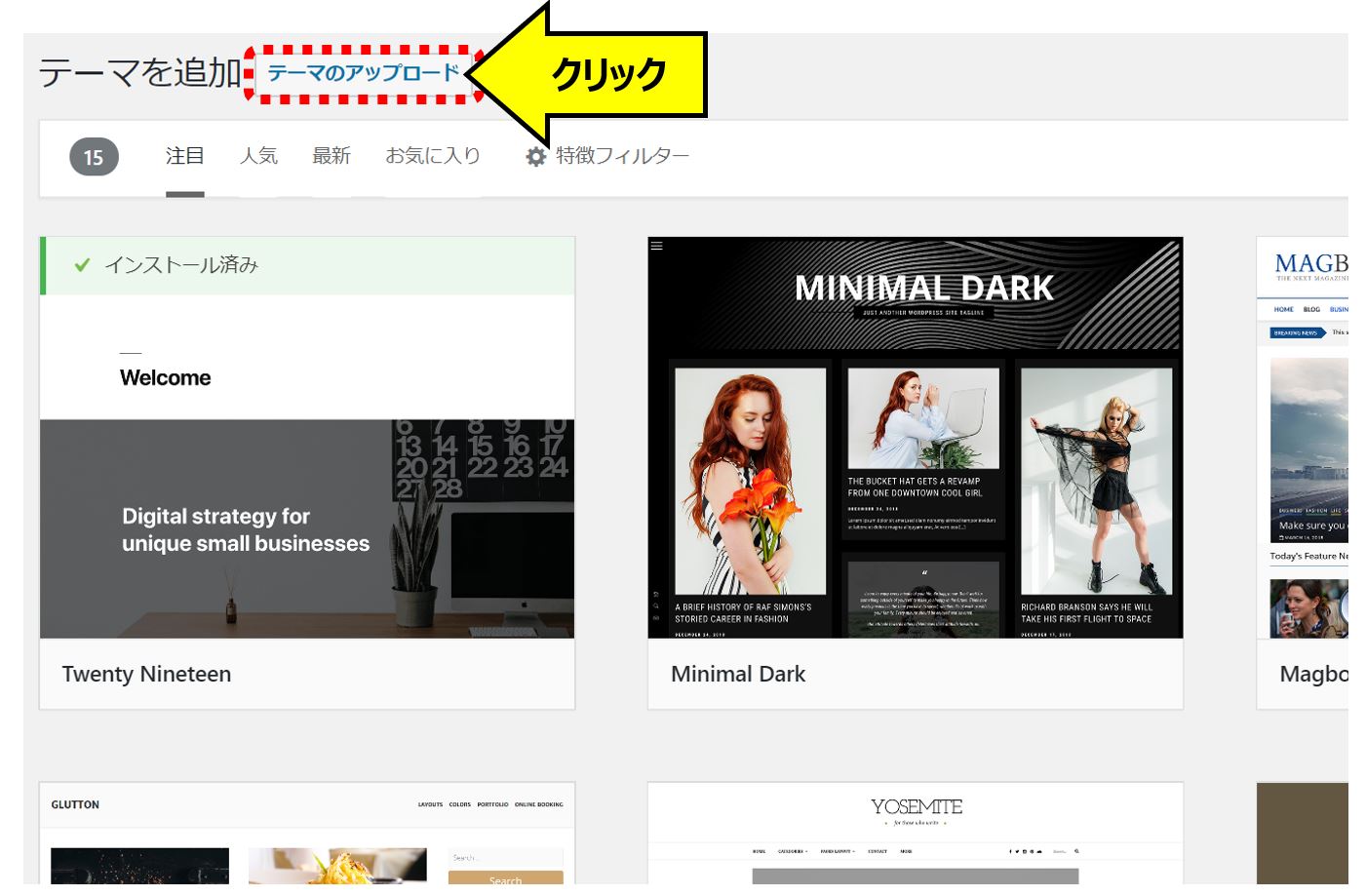Click the Minimal Dark theme name
Image resolution: width=1366 pixels, height=896 pixels.
[x=738, y=674]
